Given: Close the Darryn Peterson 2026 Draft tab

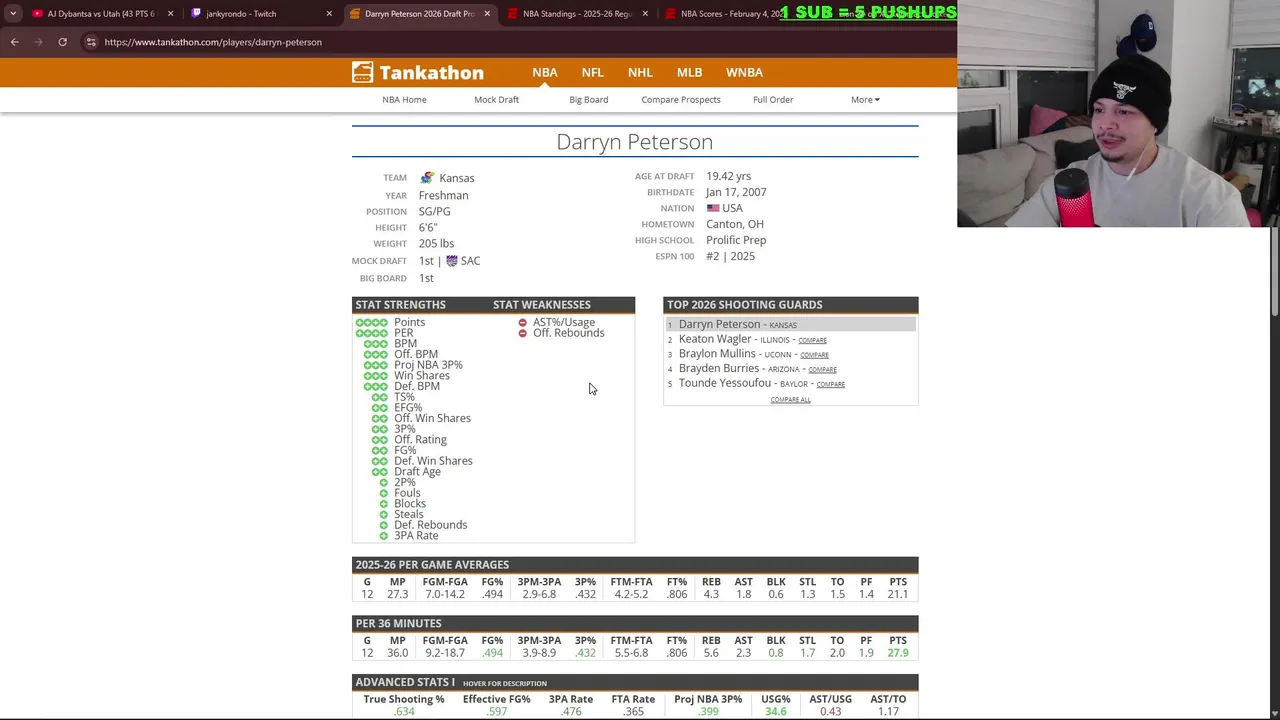Looking at the screenshot, I should pos(487,14).
